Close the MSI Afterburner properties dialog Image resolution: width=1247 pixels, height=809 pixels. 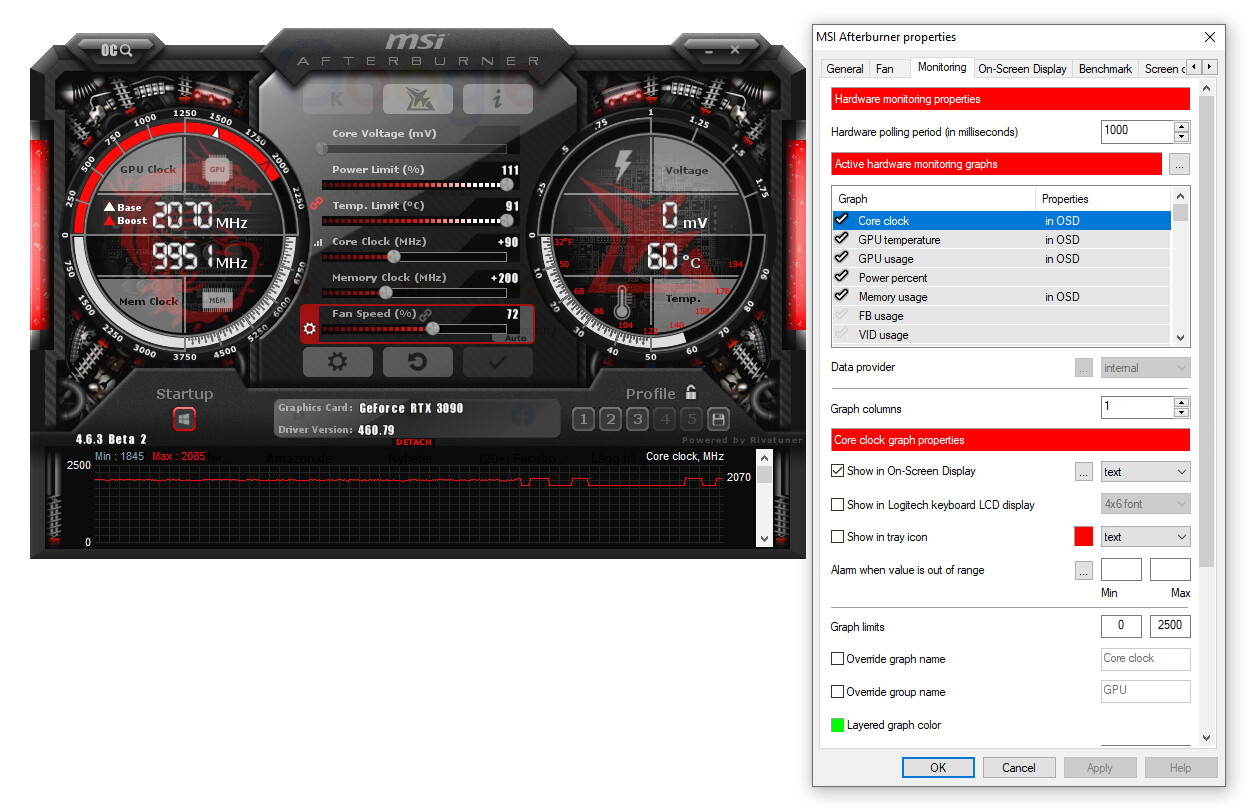(x=1210, y=37)
